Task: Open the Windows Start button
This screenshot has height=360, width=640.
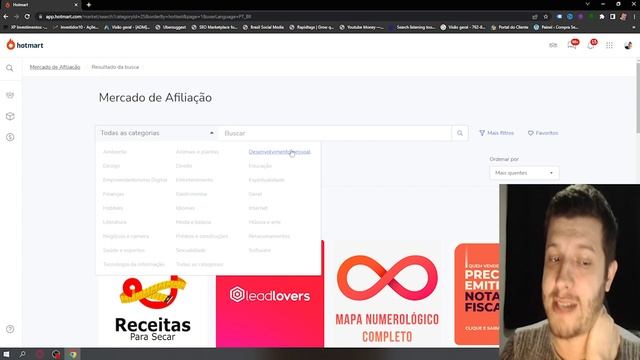Action: 6,354
